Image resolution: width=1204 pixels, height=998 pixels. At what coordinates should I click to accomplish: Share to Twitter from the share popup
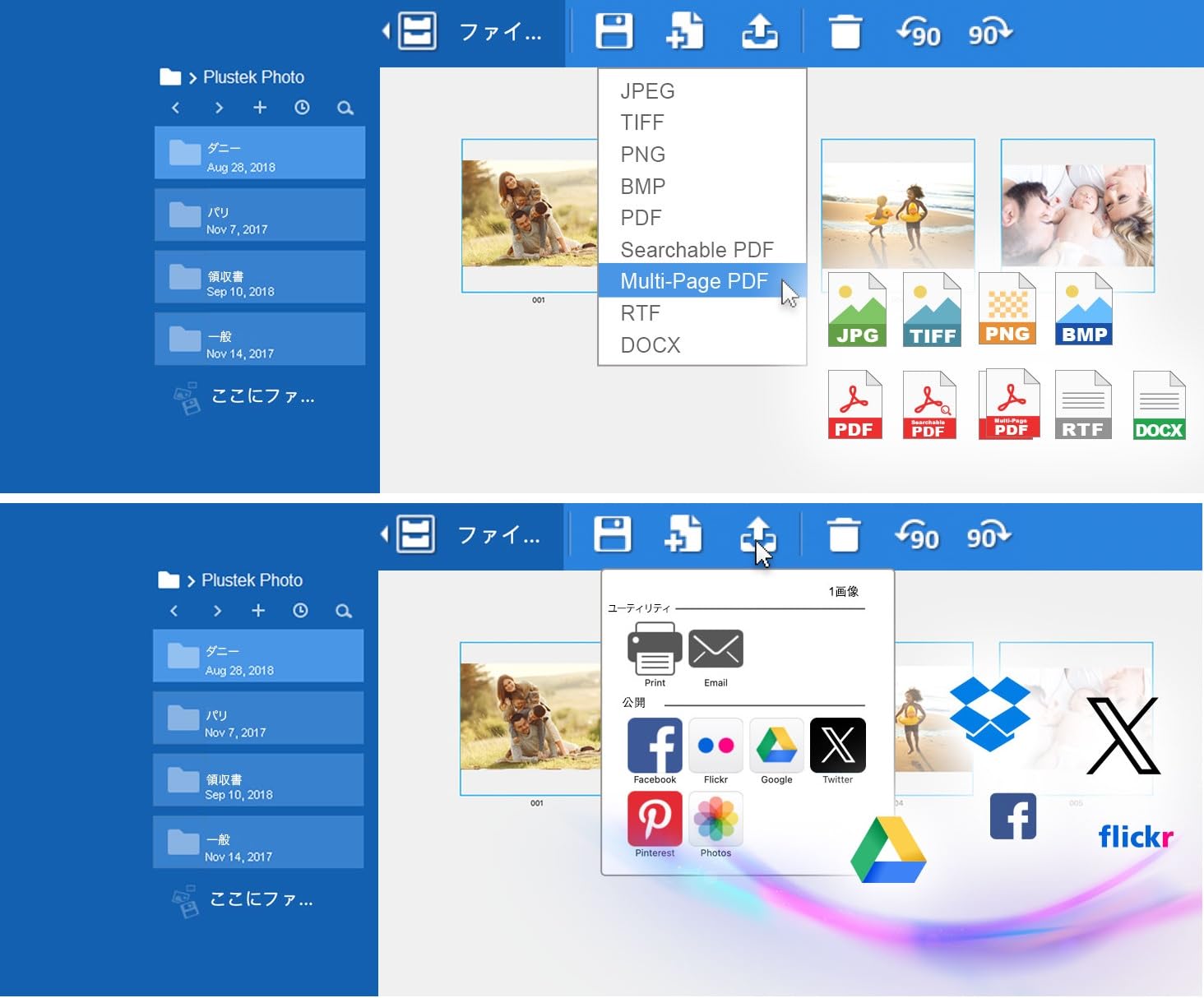(x=837, y=746)
